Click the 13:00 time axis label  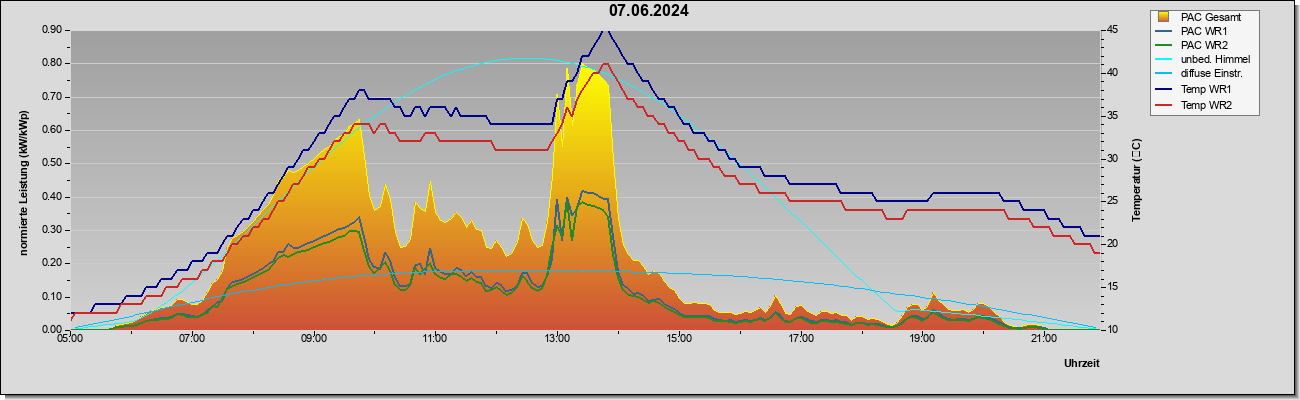click(557, 339)
